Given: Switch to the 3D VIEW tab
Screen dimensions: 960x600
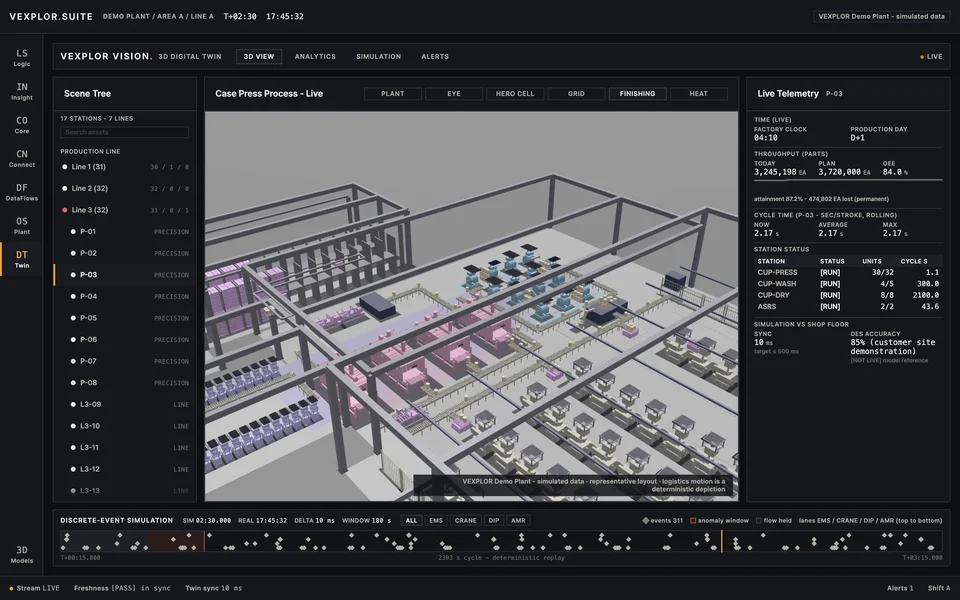Looking at the screenshot, I should (x=259, y=56).
